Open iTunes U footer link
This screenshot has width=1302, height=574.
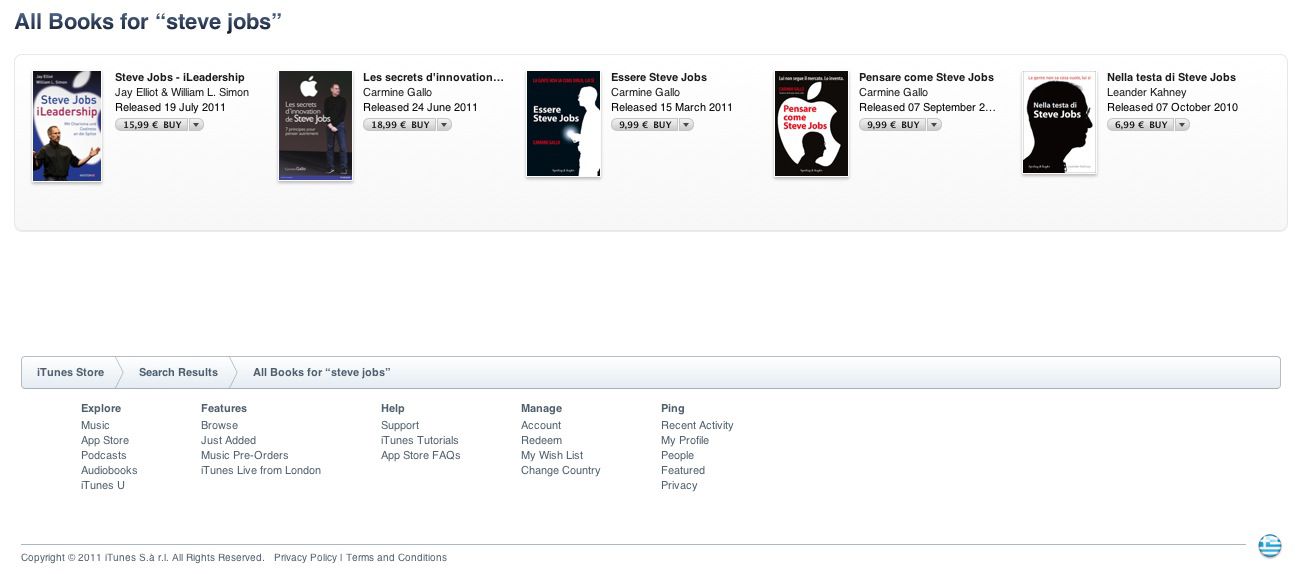(x=103, y=485)
